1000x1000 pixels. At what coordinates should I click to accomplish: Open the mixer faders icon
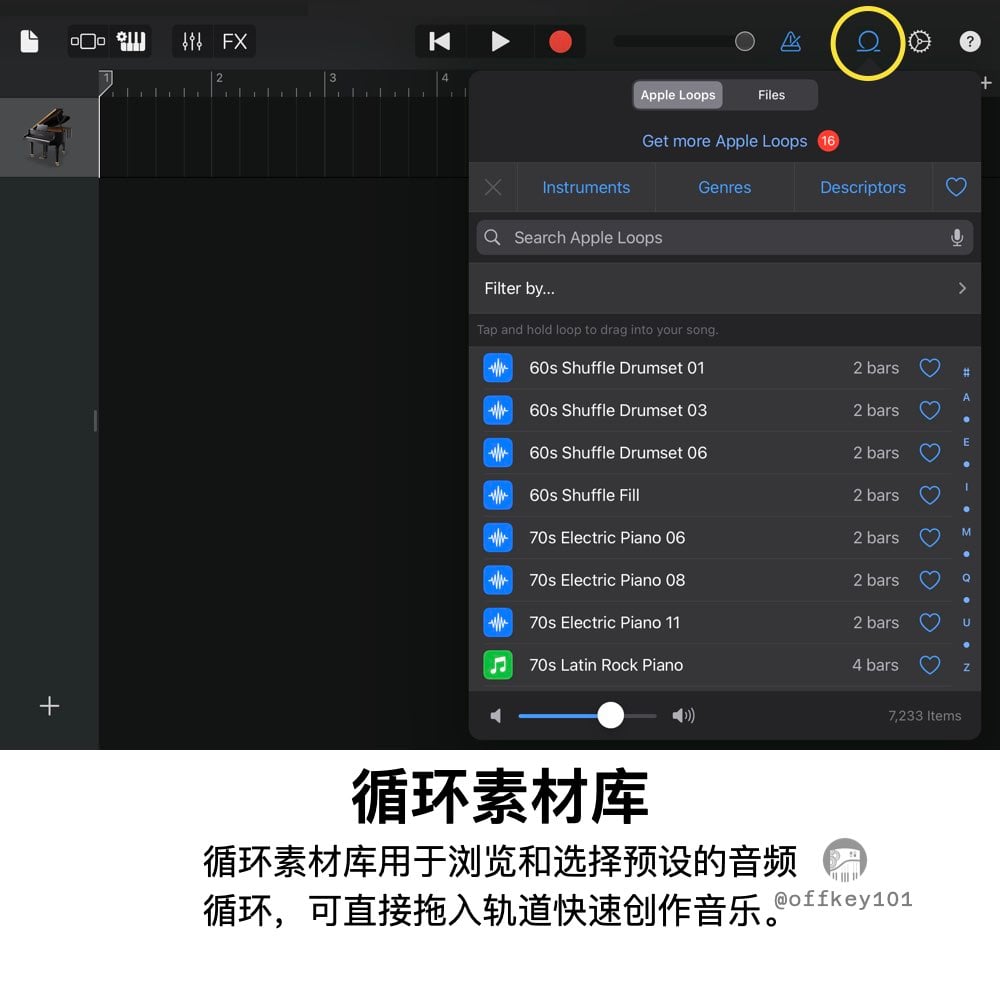191,41
